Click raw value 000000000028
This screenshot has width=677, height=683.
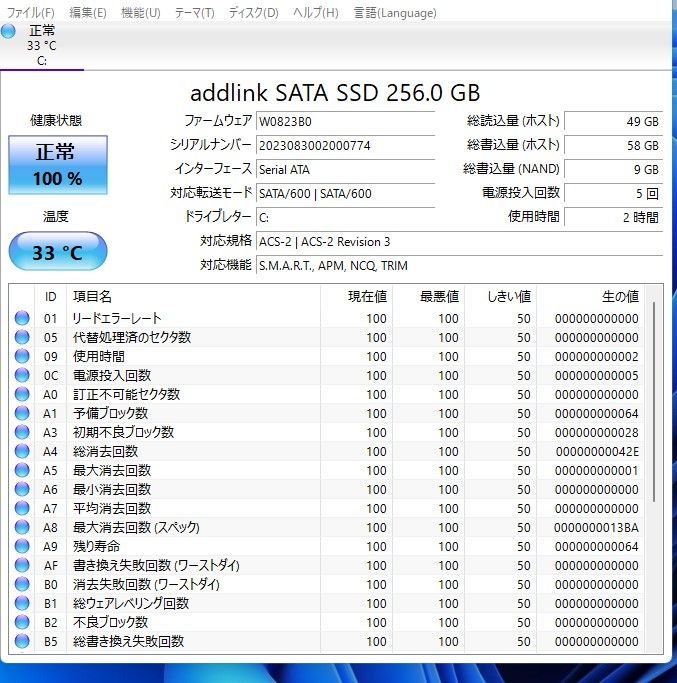coord(596,433)
